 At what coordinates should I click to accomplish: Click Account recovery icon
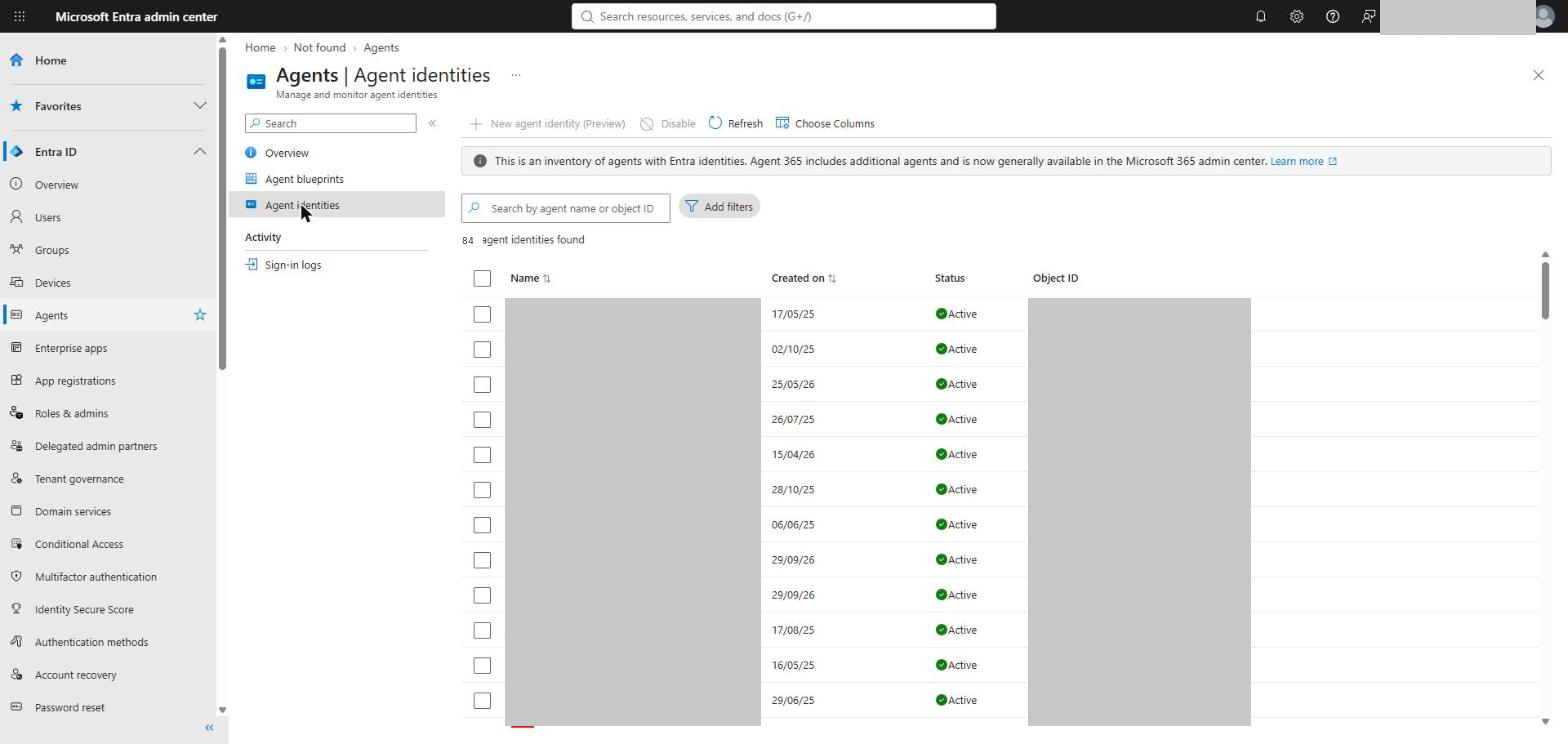pyautogui.click(x=16, y=675)
